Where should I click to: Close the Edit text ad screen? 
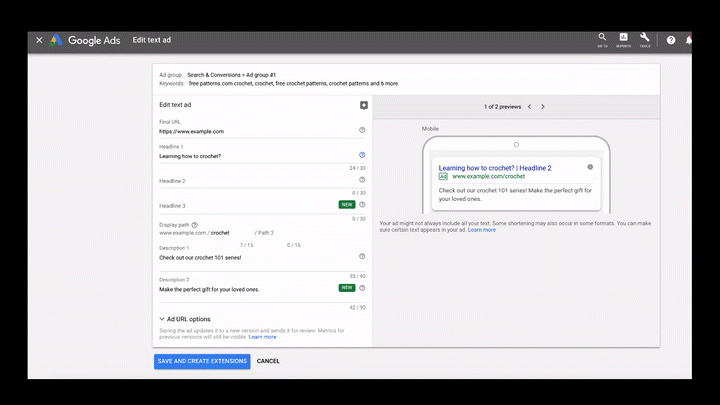(39, 40)
